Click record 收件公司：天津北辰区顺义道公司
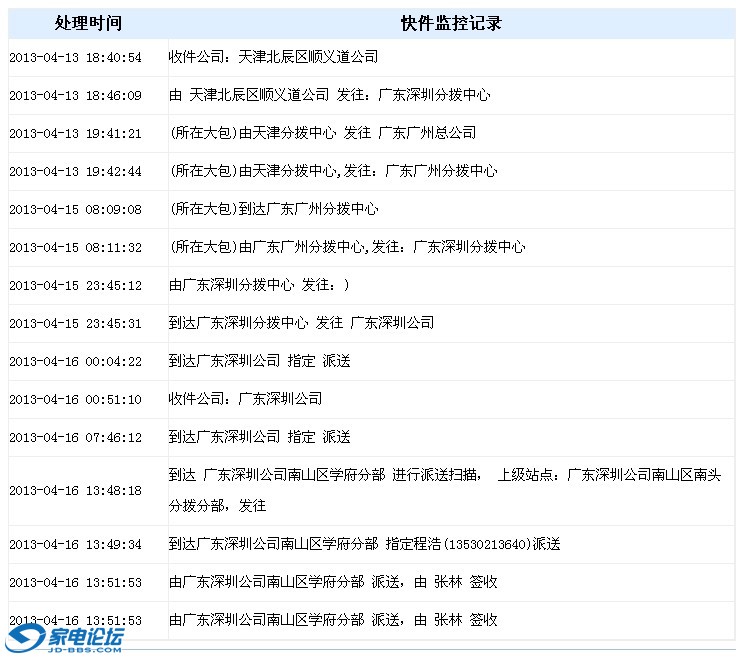Viewport: 742px width, 659px height. point(273,57)
